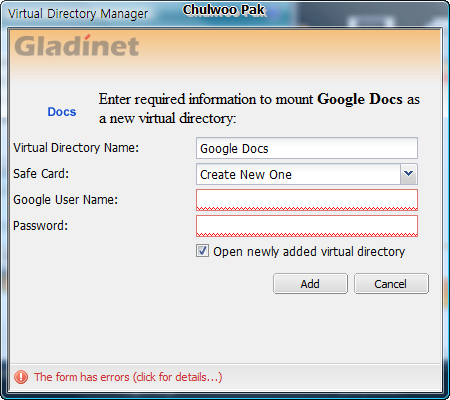
Task: Click the Google User Name label
Action: [x=66, y=200]
